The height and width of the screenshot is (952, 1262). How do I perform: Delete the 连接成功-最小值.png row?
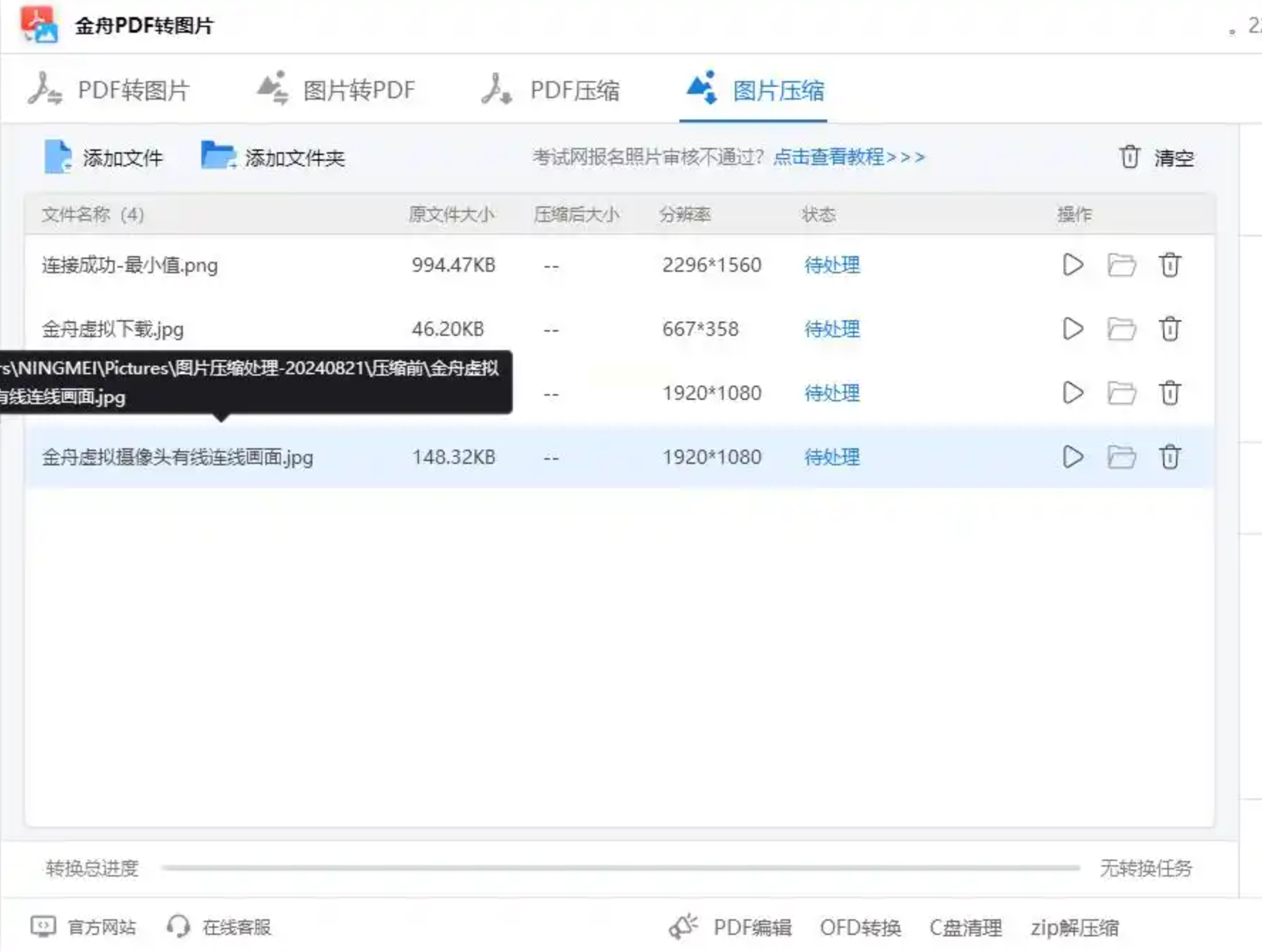pos(1170,265)
